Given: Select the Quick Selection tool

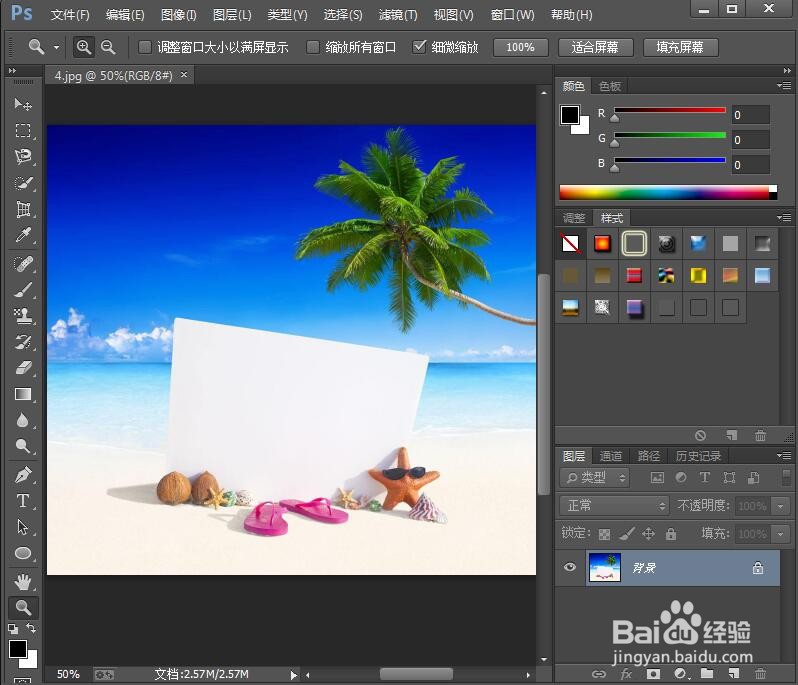Looking at the screenshot, I should (22, 183).
